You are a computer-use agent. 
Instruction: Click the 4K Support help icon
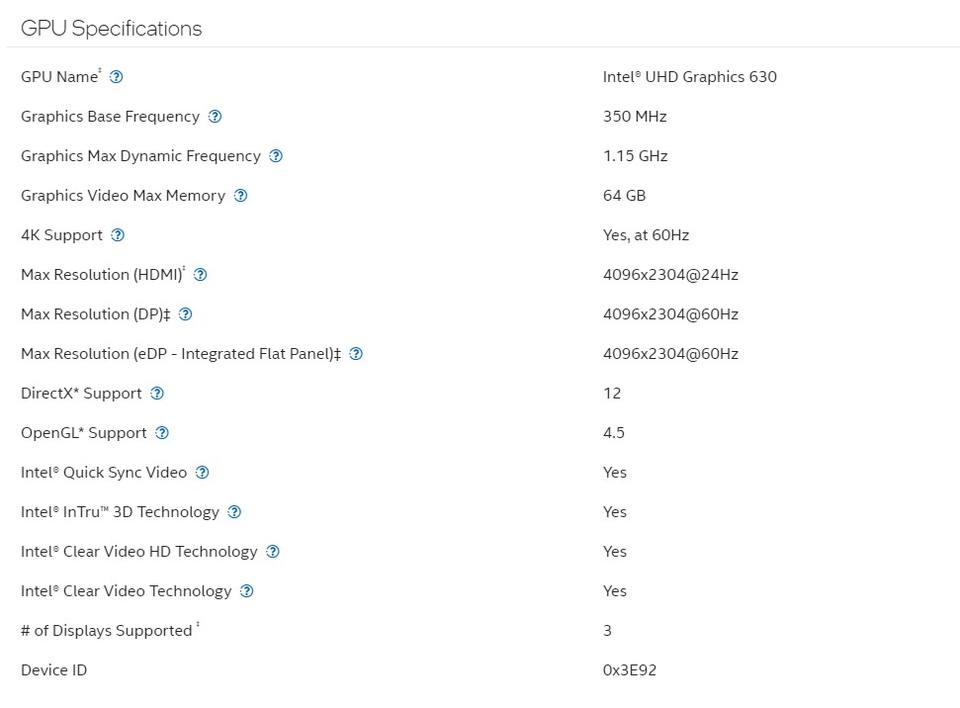[x=118, y=235]
